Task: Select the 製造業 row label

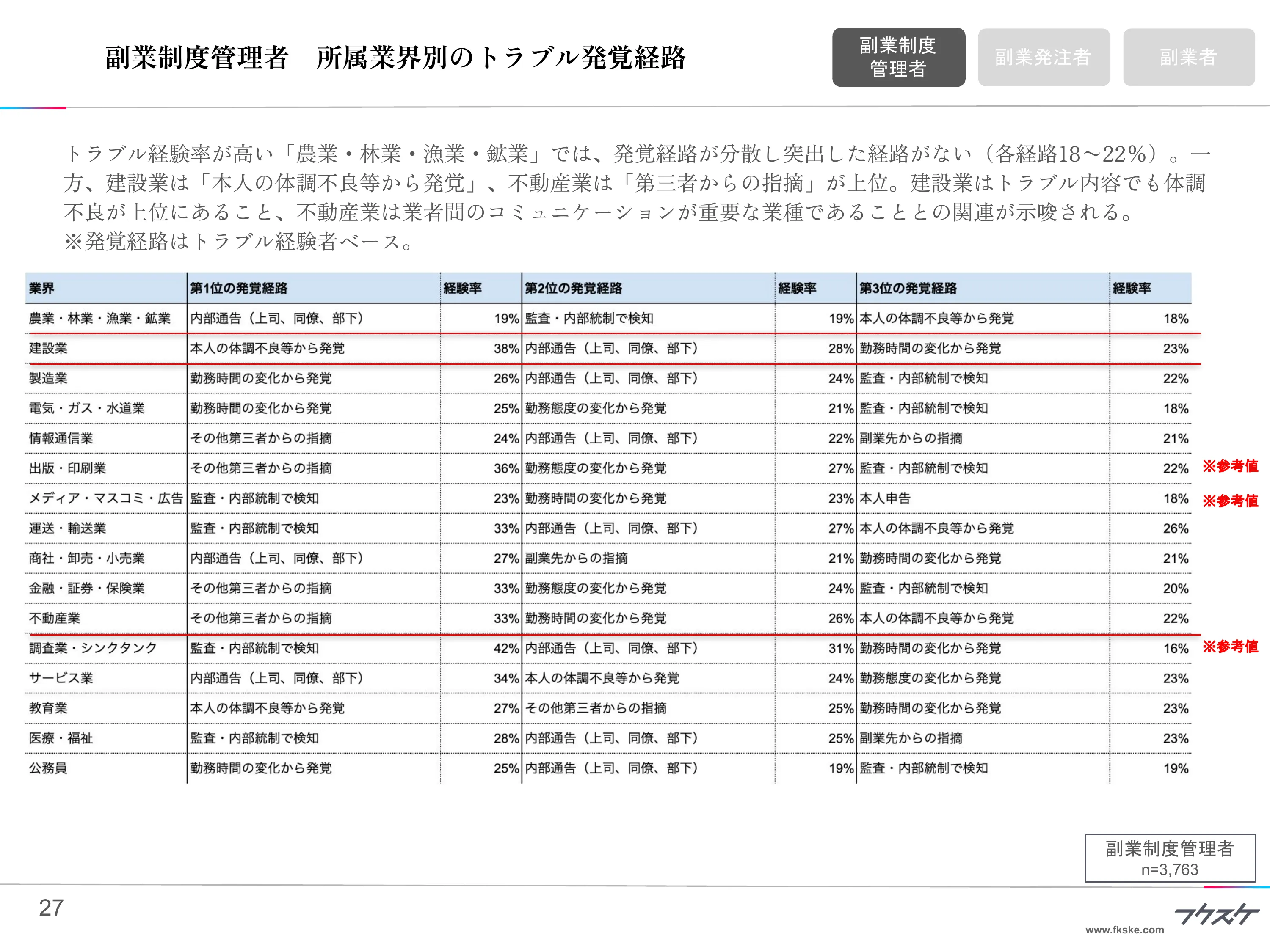Action: pyautogui.click(x=48, y=378)
